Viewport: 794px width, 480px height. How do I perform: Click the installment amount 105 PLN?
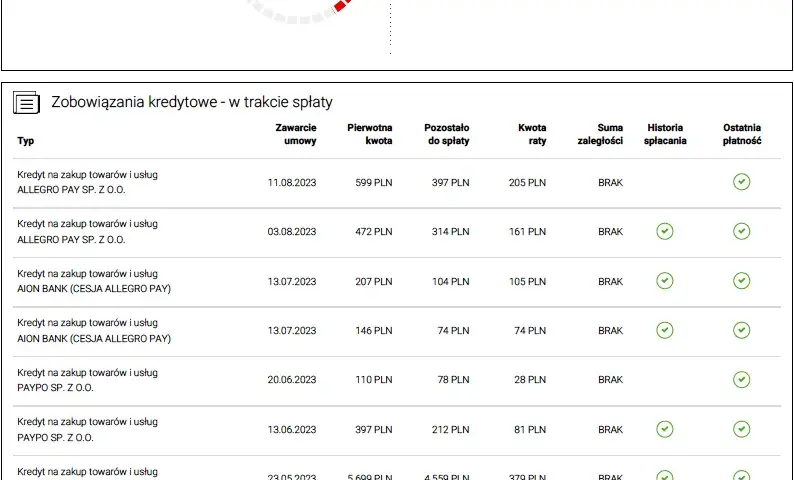(x=528, y=282)
